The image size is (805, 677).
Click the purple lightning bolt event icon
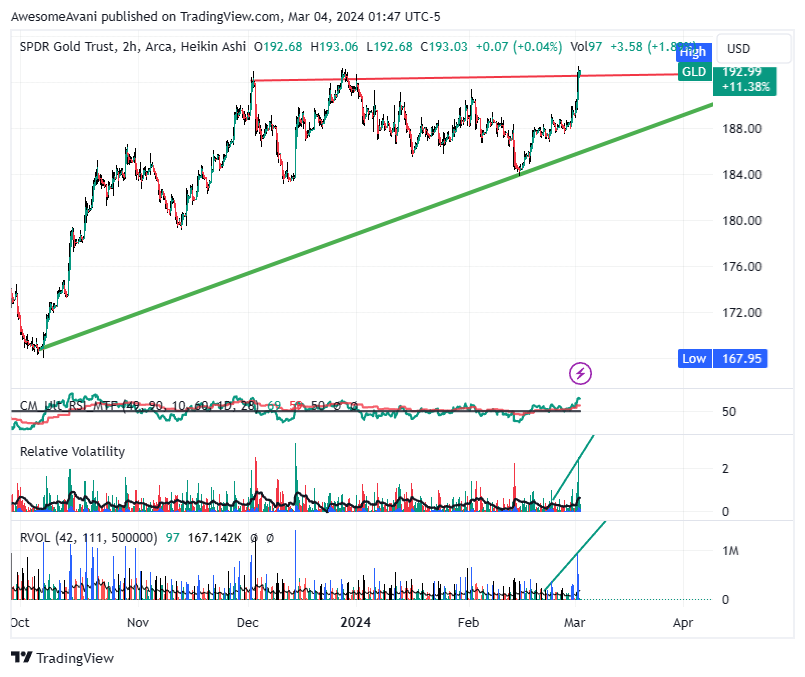pos(580,373)
